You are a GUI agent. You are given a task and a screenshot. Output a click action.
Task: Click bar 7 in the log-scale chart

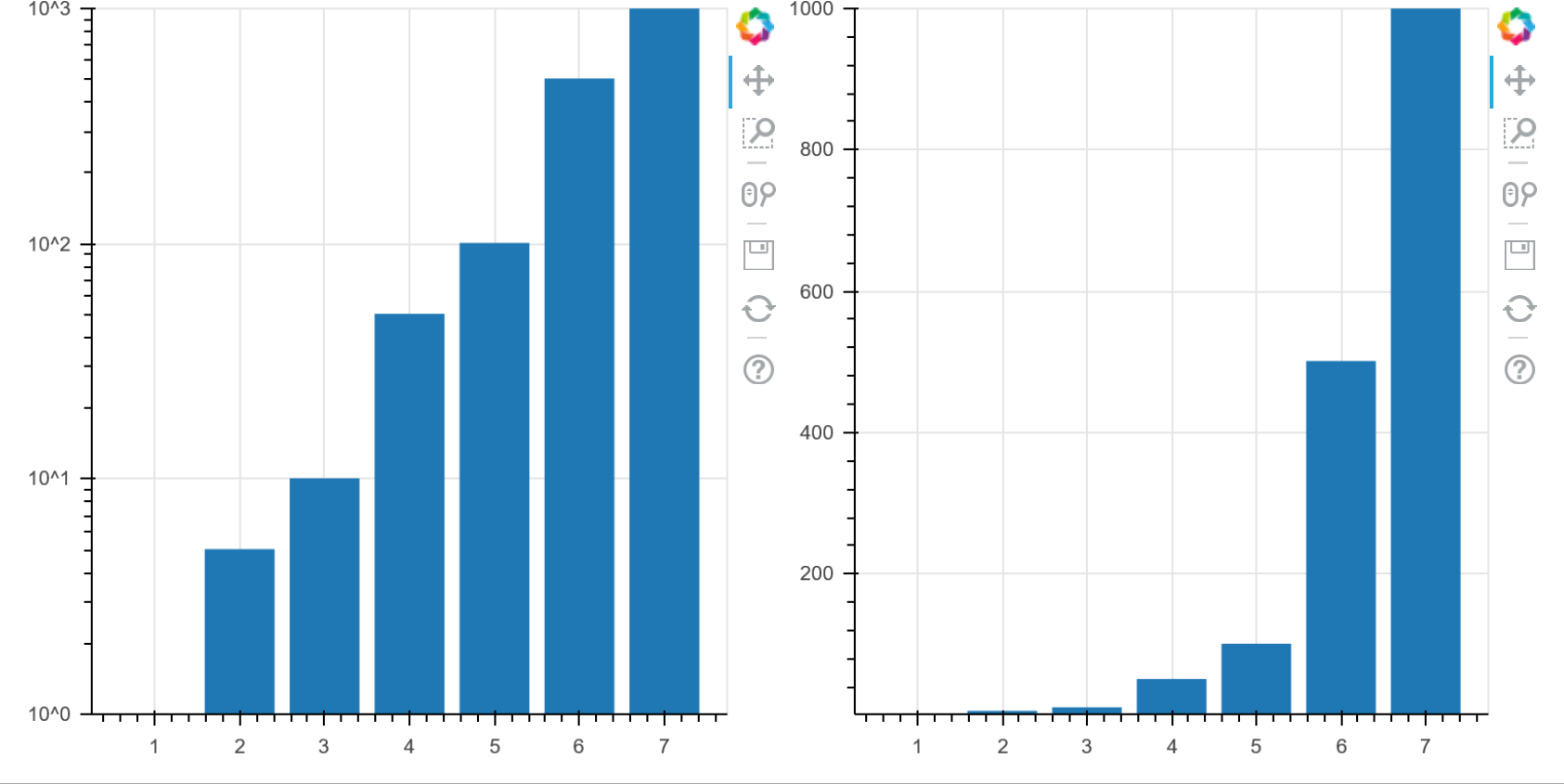click(x=664, y=361)
